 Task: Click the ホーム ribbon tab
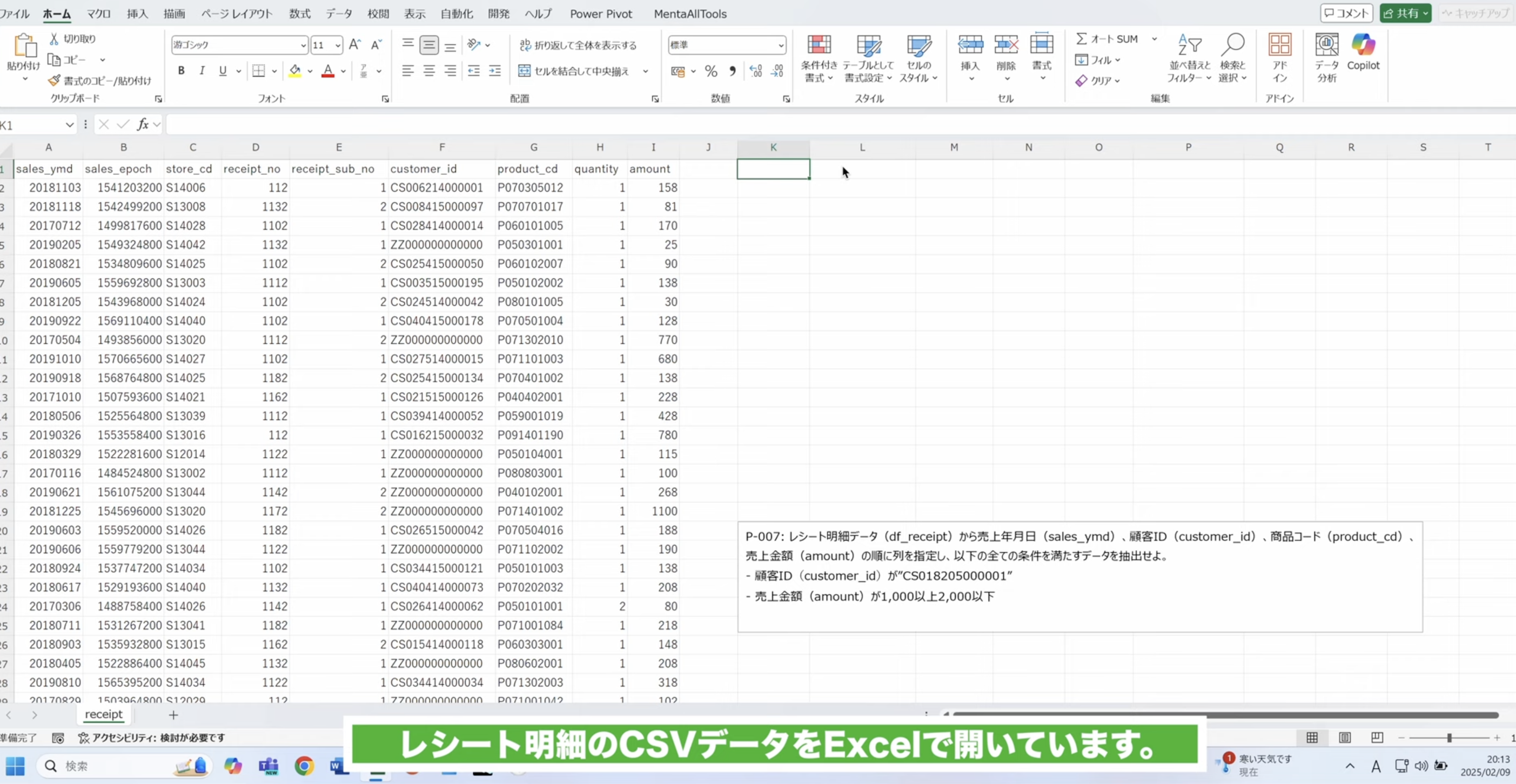point(56,13)
